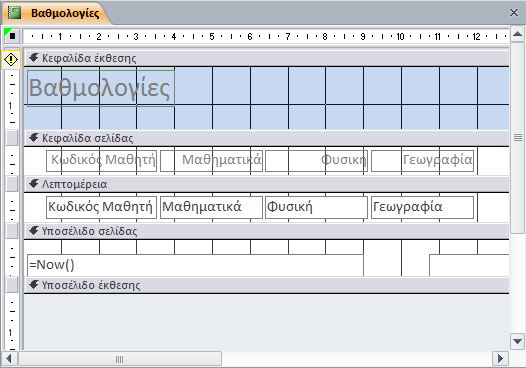Select the Υποσέλιδο σελίδας section bar
Screen dimensions: 526x368
point(267,231)
